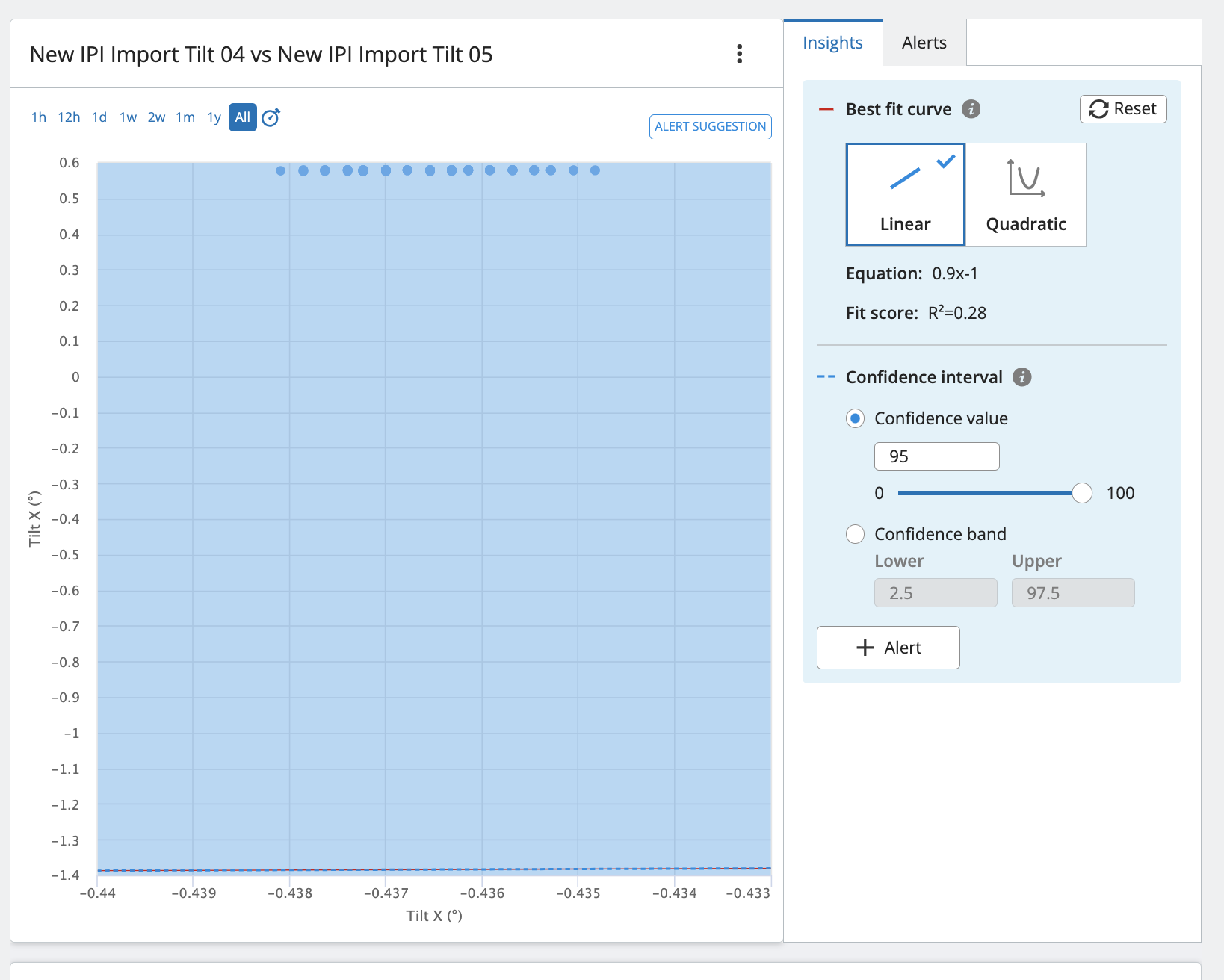Click the add Alert button
This screenshot has height=980, width=1224.
[888, 648]
